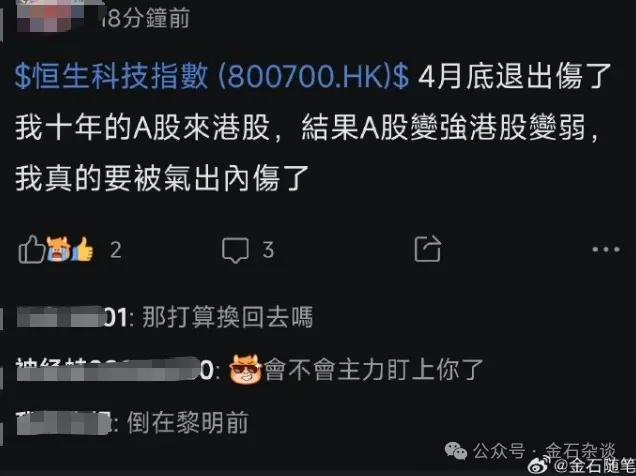Tap the crying bull reaction emoji
The width and height of the screenshot is (636, 476).
coord(58,248)
